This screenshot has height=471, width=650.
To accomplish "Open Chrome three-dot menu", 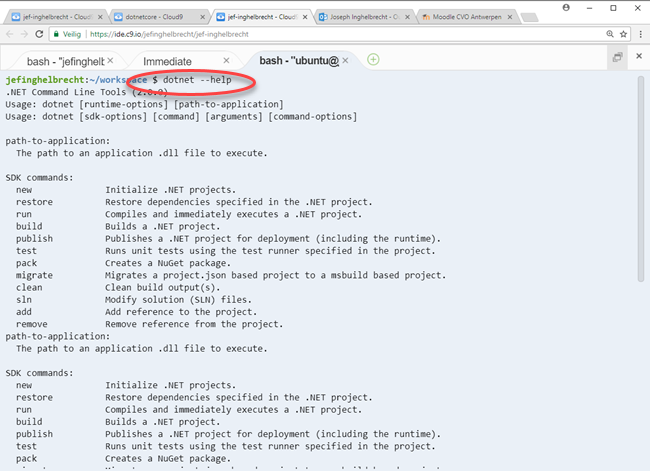I will 639,33.
